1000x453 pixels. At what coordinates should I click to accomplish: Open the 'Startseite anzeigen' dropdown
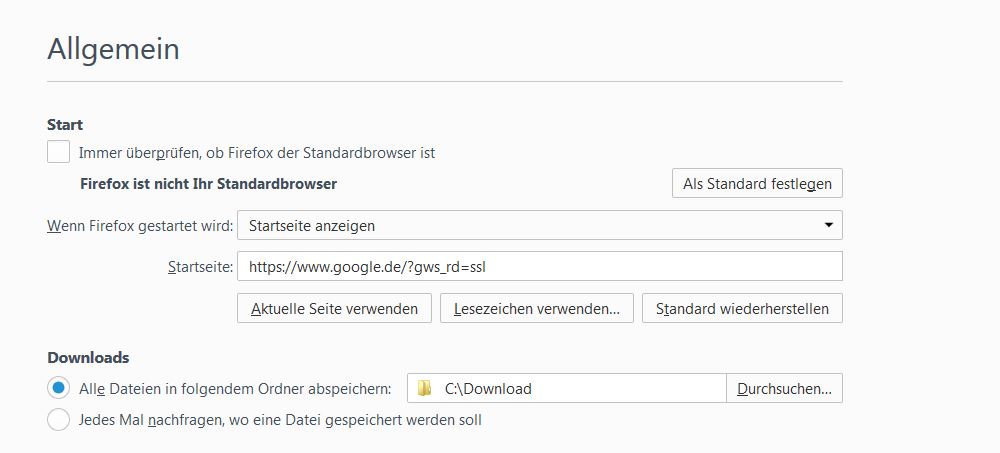coord(539,225)
